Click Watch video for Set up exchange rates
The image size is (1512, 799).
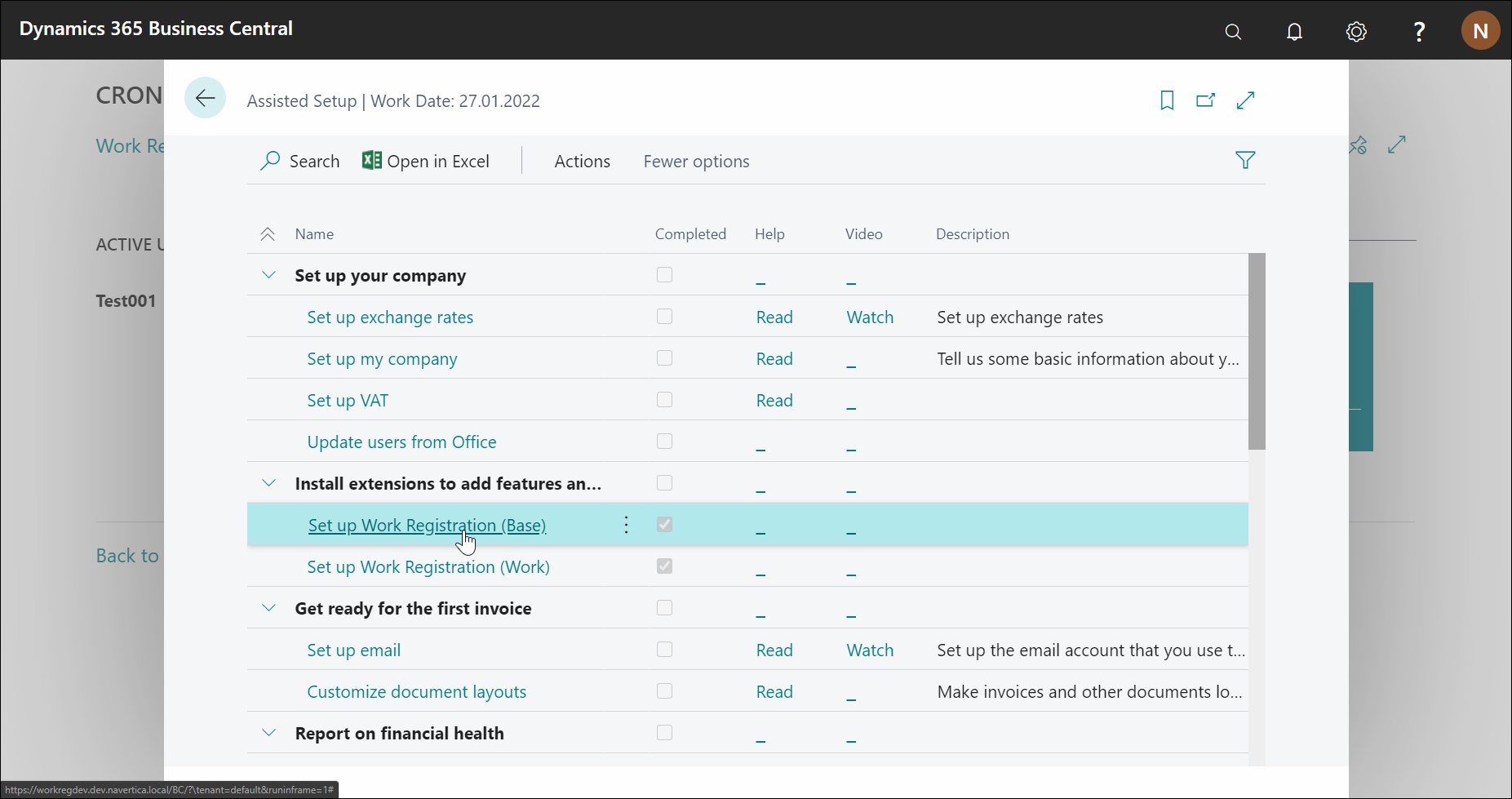pyautogui.click(x=870, y=317)
